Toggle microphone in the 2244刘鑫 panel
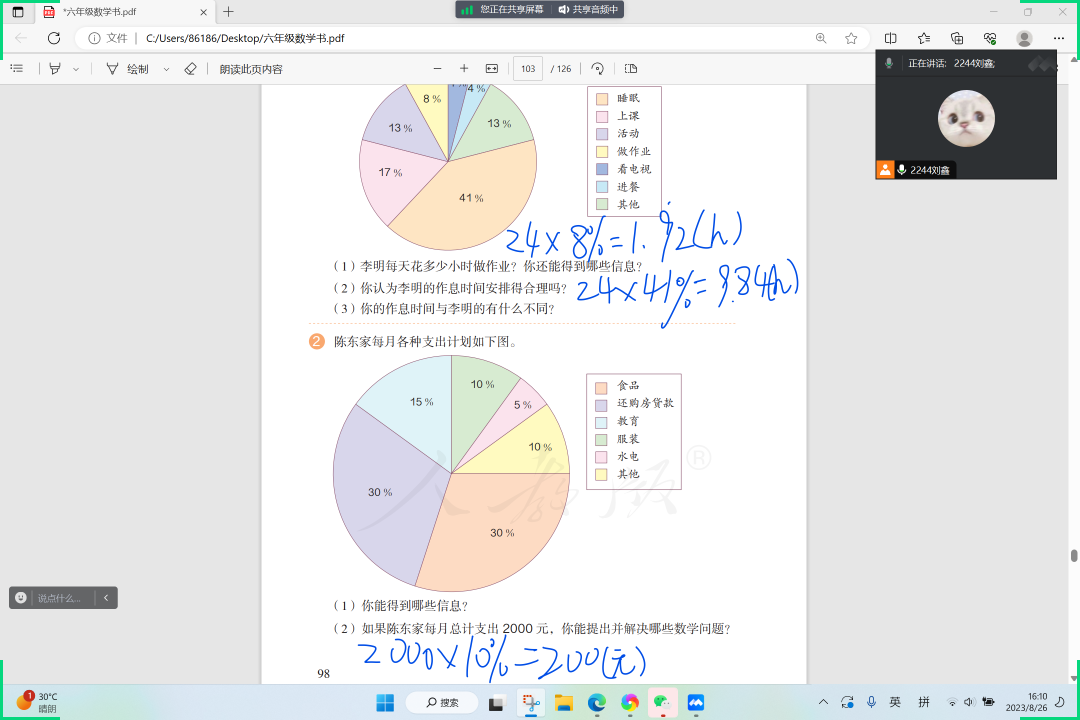 point(903,170)
